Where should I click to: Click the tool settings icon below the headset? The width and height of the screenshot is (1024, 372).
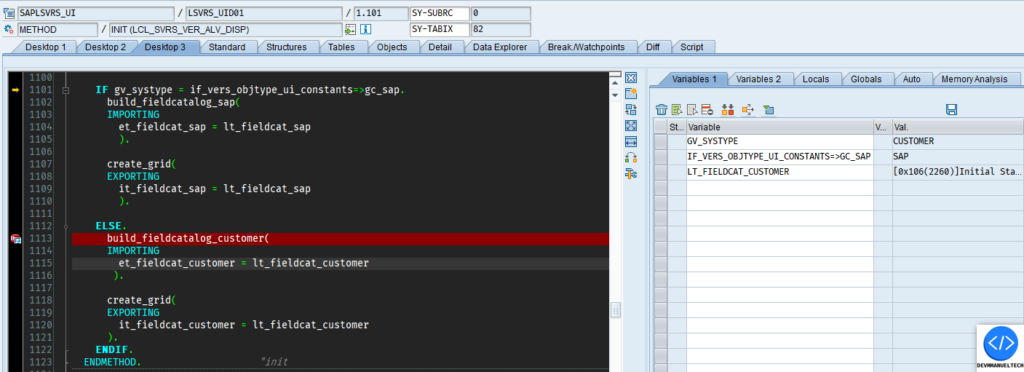(631, 174)
